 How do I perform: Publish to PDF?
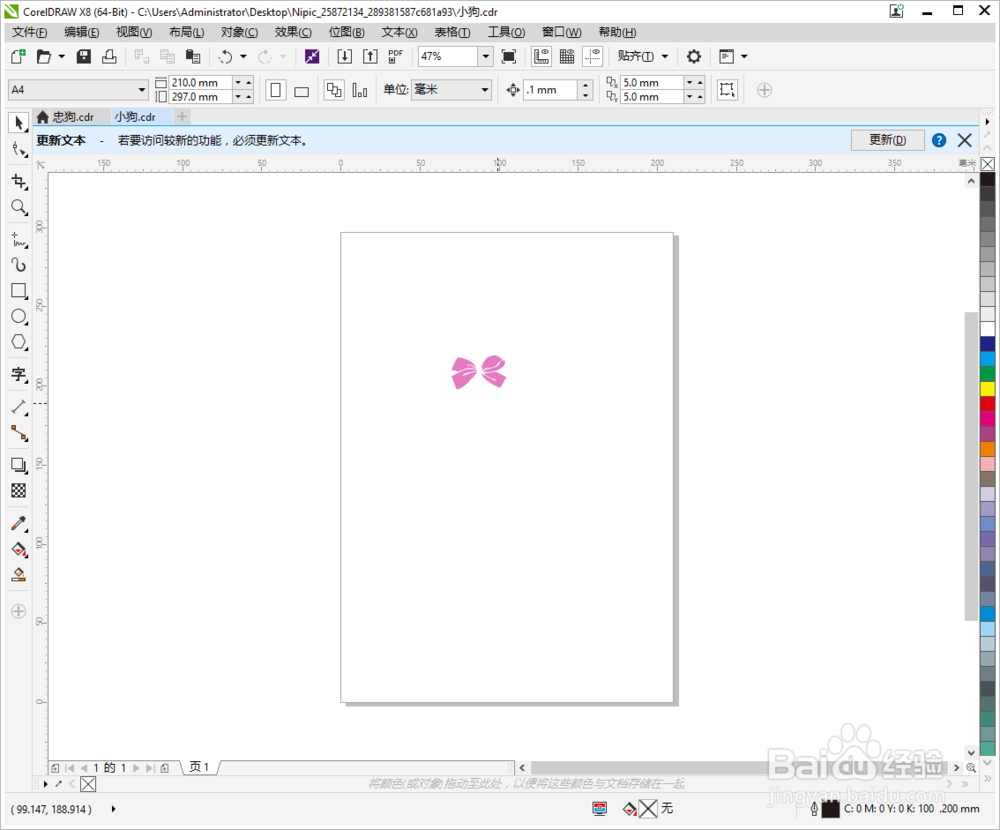pyautogui.click(x=395, y=57)
